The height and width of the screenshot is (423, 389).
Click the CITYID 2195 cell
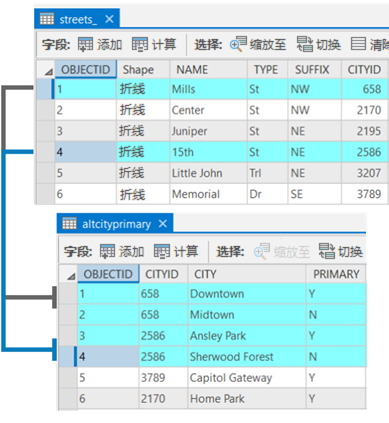[x=365, y=131]
